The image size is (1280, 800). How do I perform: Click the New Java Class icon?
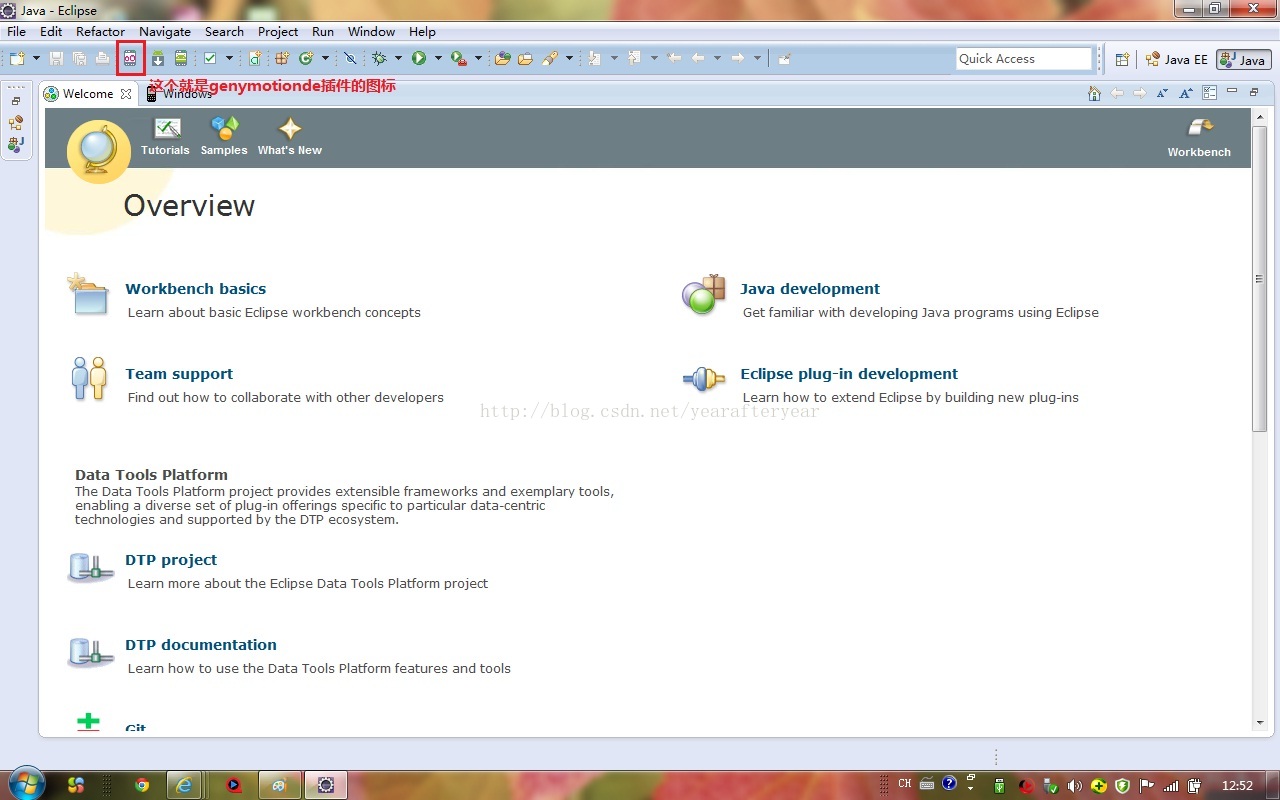pos(306,59)
